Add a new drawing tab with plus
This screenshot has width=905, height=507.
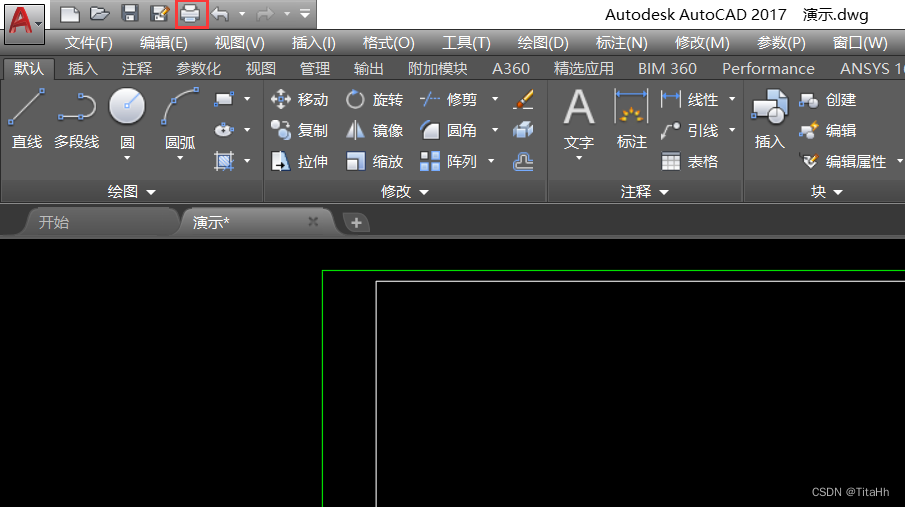[x=356, y=222]
